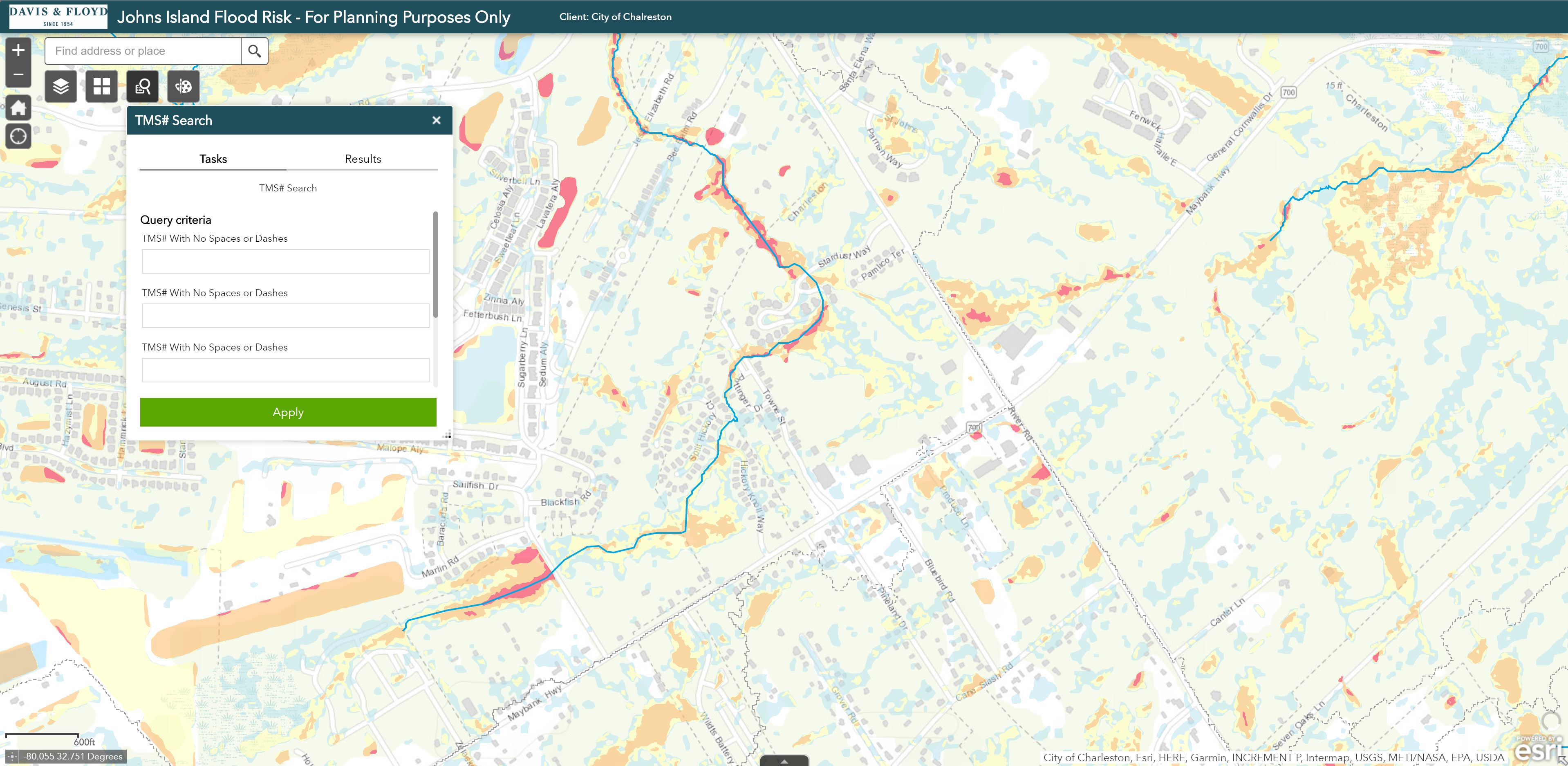Select the Tasks tab

click(x=213, y=159)
